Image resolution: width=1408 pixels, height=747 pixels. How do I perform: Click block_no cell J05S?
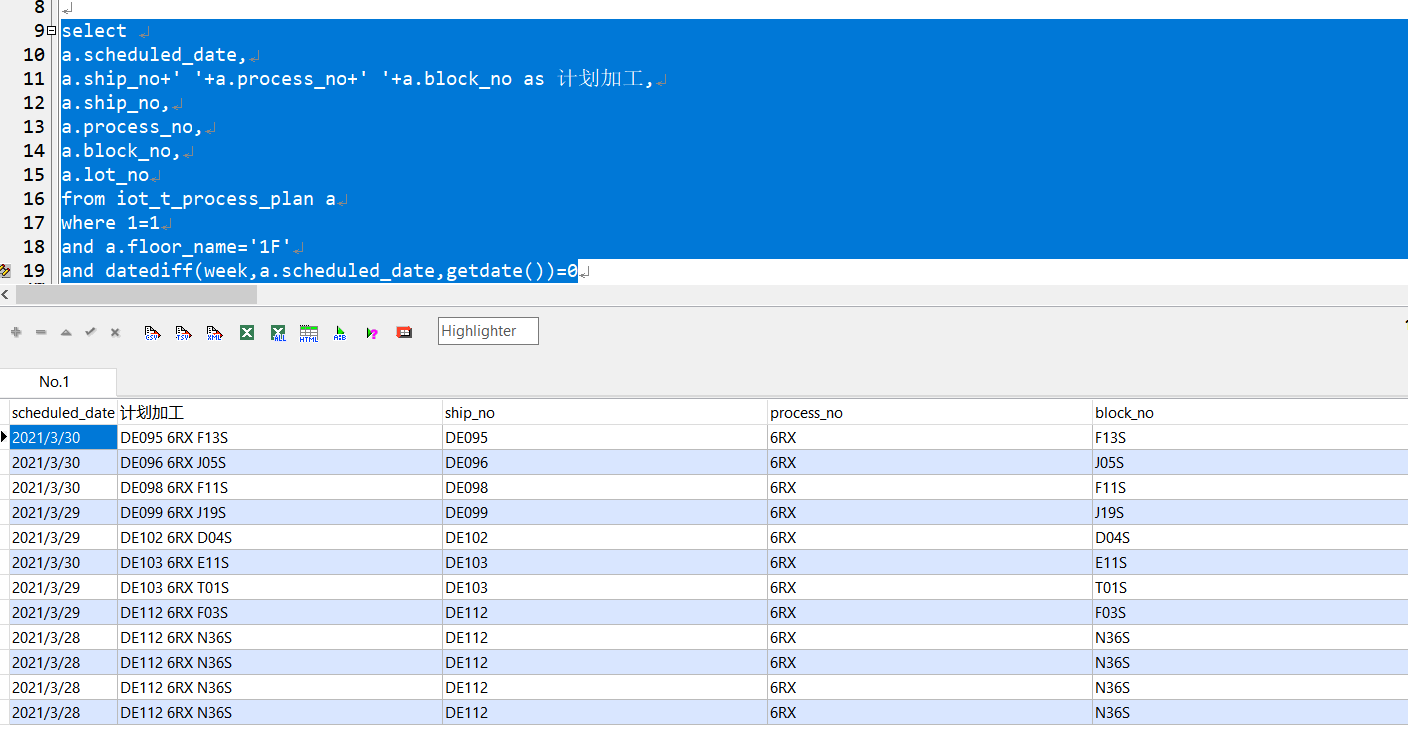click(1250, 462)
